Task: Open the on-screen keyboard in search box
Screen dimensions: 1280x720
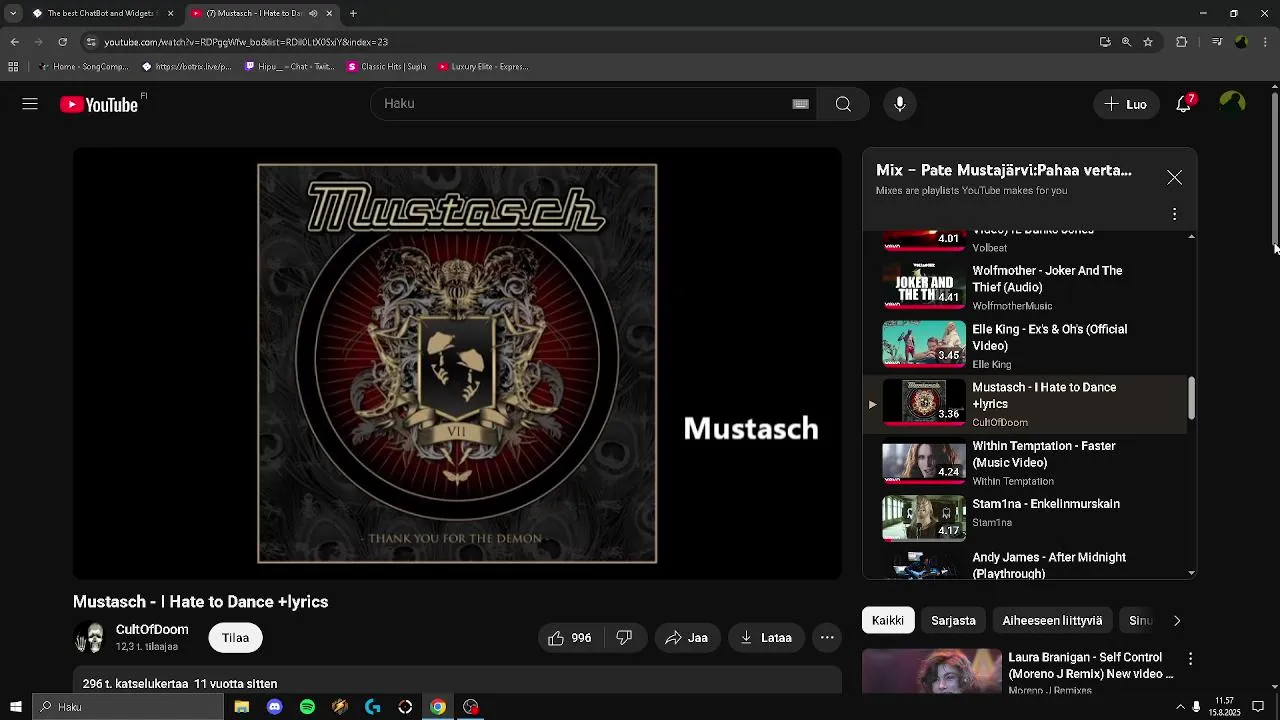Action: point(800,104)
